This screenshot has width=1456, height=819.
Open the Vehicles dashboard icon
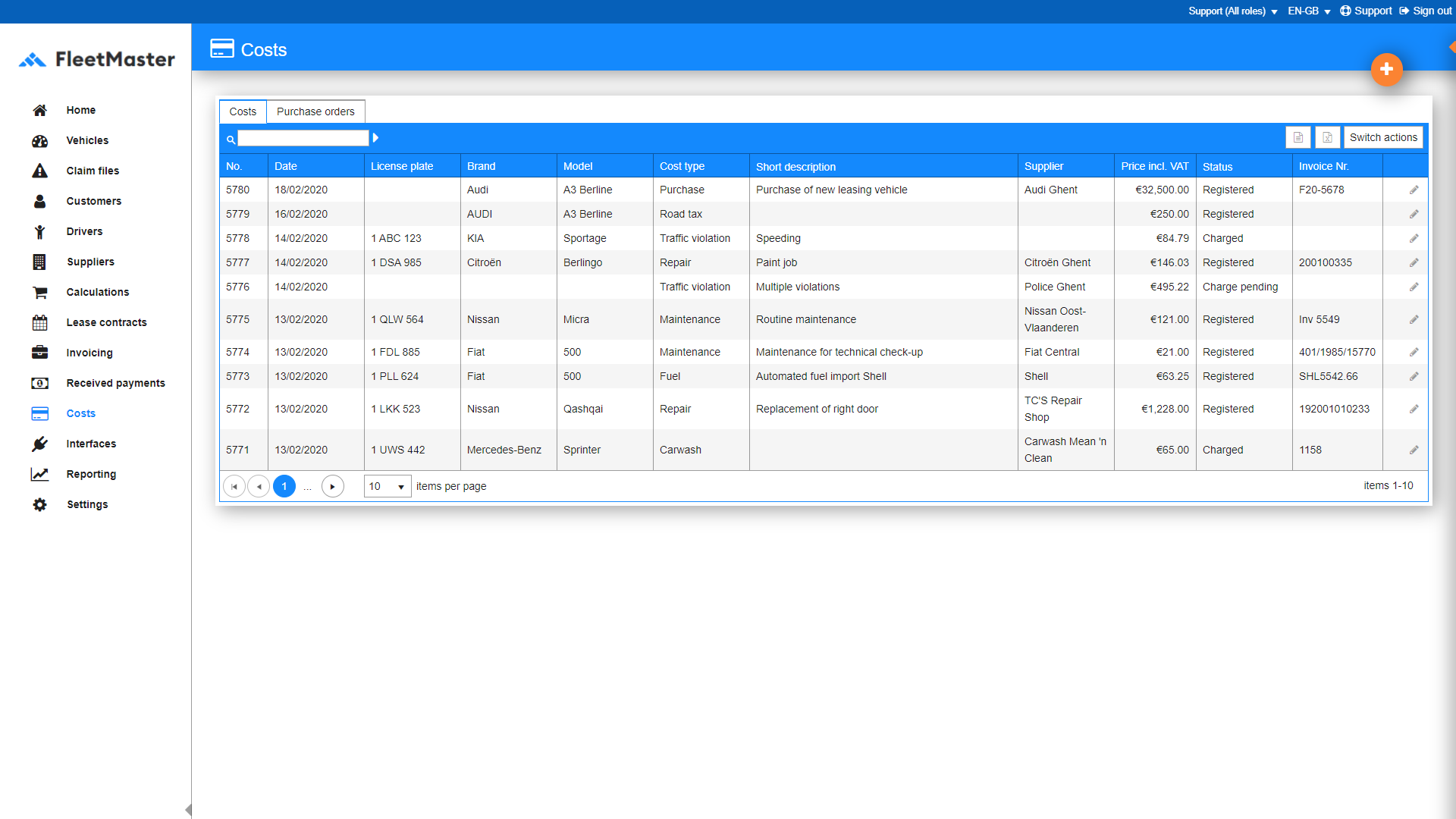(39, 140)
